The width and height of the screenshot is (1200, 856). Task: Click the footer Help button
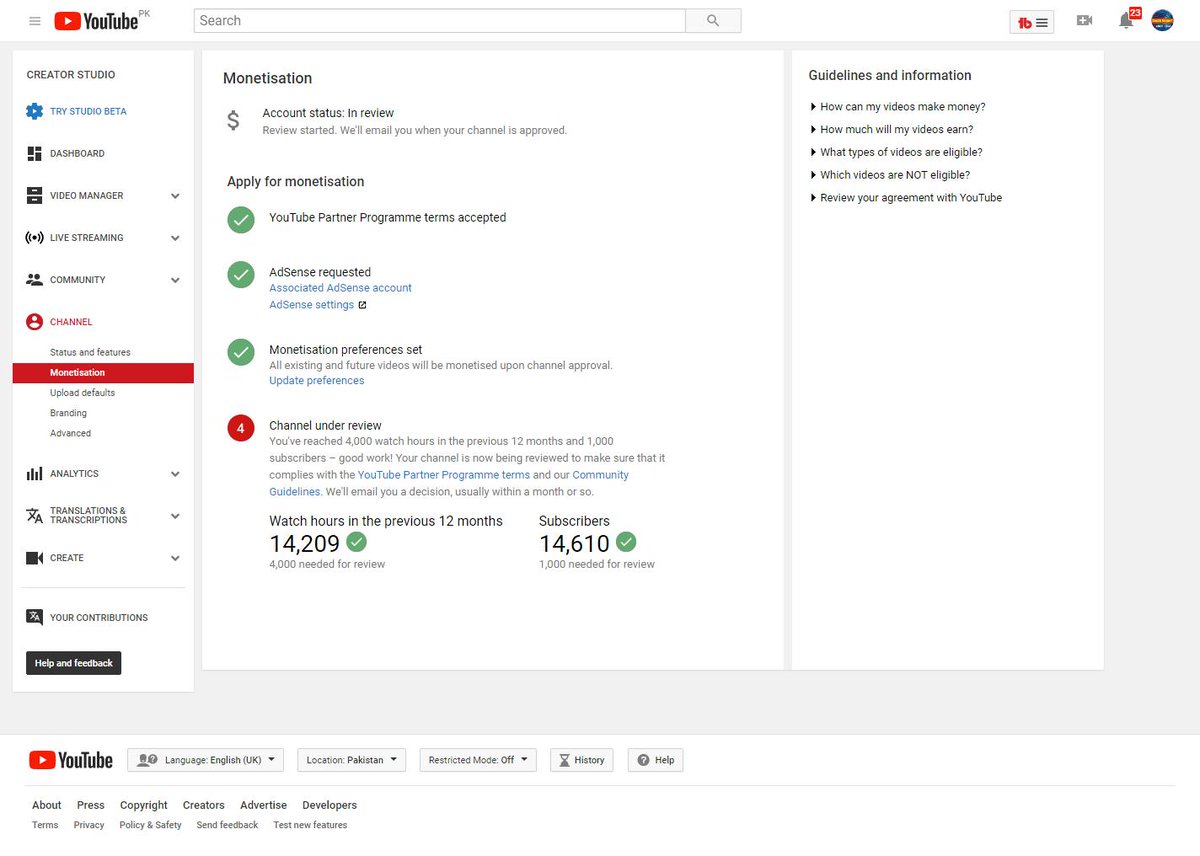click(x=656, y=760)
